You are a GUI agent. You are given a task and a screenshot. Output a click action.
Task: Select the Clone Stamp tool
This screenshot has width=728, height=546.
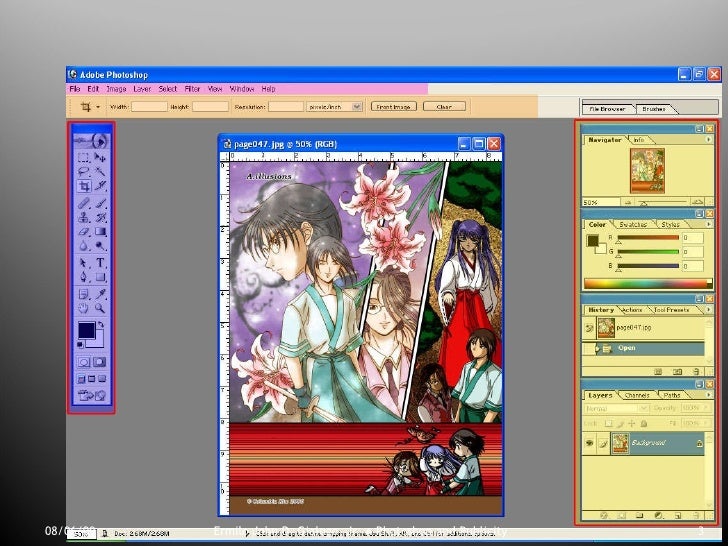pos(84,217)
